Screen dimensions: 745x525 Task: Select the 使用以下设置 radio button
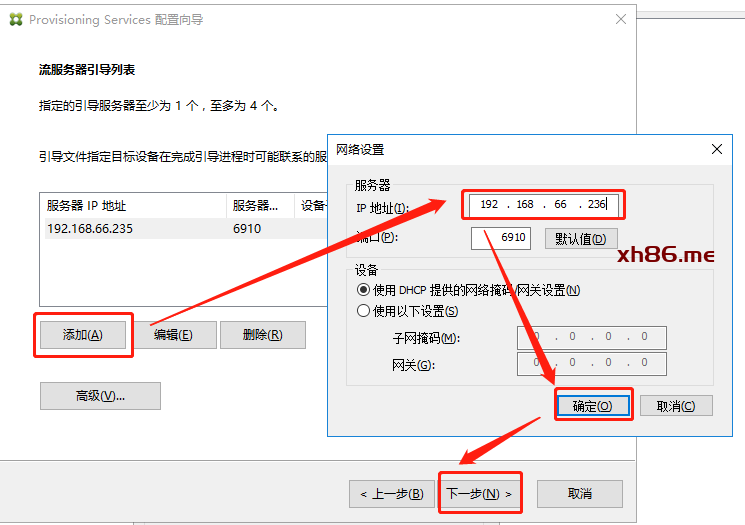pyautogui.click(x=364, y=311)
